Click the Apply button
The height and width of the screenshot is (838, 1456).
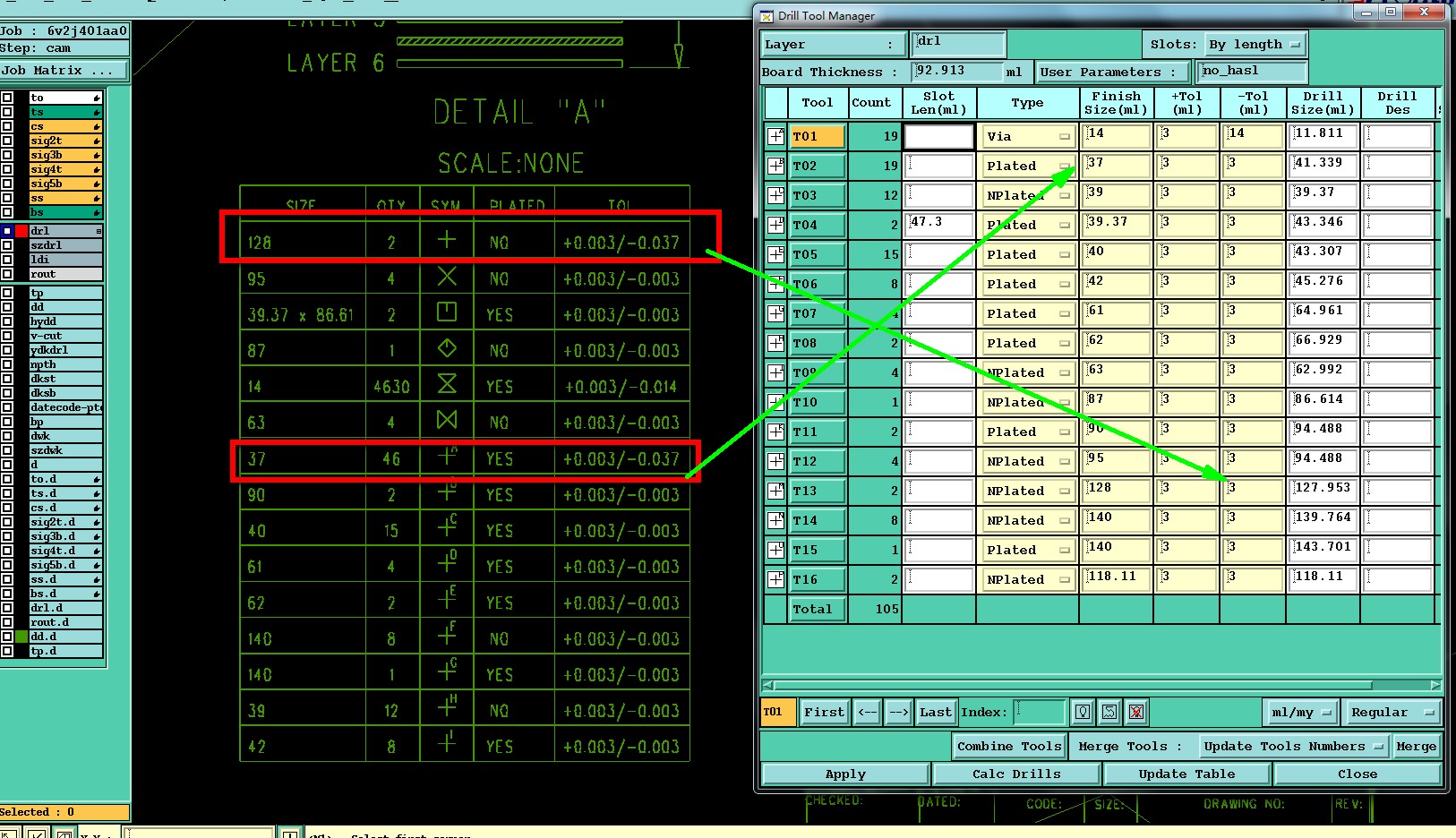click(x=845, y=774)
